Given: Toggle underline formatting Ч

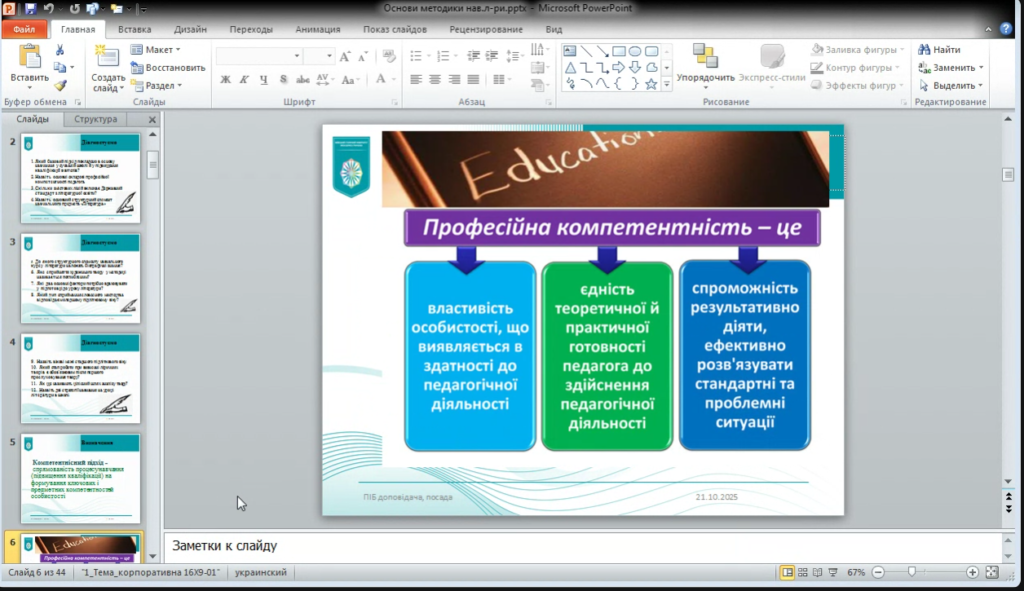Looking at the screenshot, I should tap(262, 80).
